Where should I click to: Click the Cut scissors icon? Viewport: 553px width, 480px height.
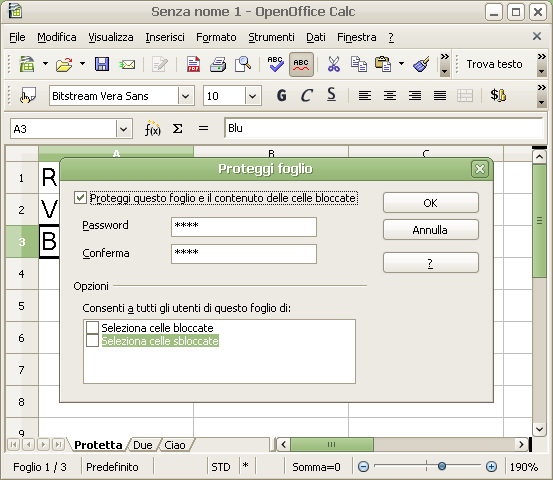tap(334, 64)
